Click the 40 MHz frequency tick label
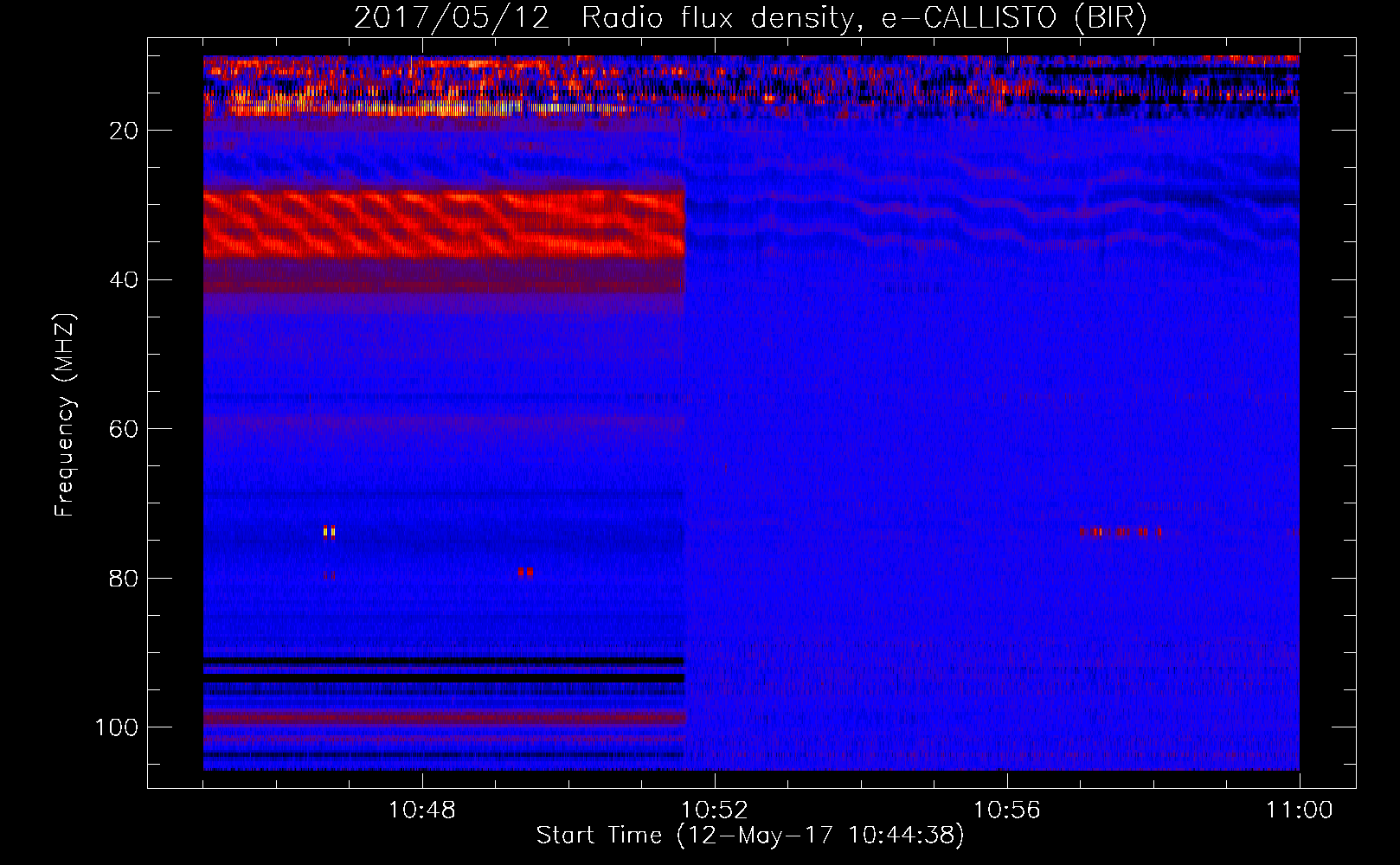Screen dimensions: 1400x865 tap(125, 280)
